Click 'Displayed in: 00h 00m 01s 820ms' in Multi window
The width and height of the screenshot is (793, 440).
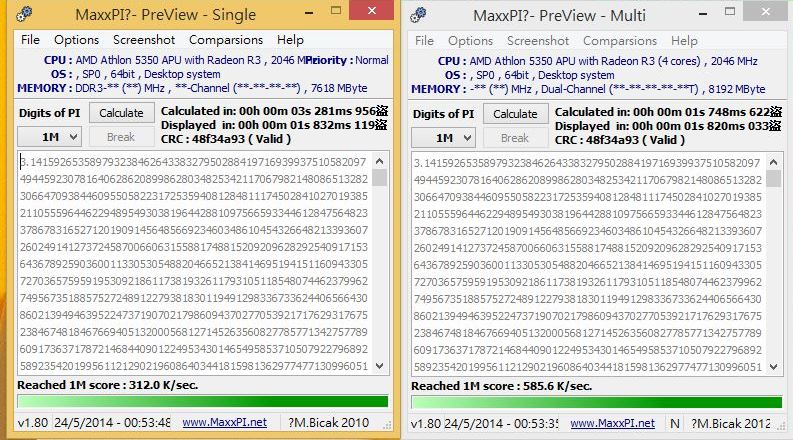pos(668,126)
